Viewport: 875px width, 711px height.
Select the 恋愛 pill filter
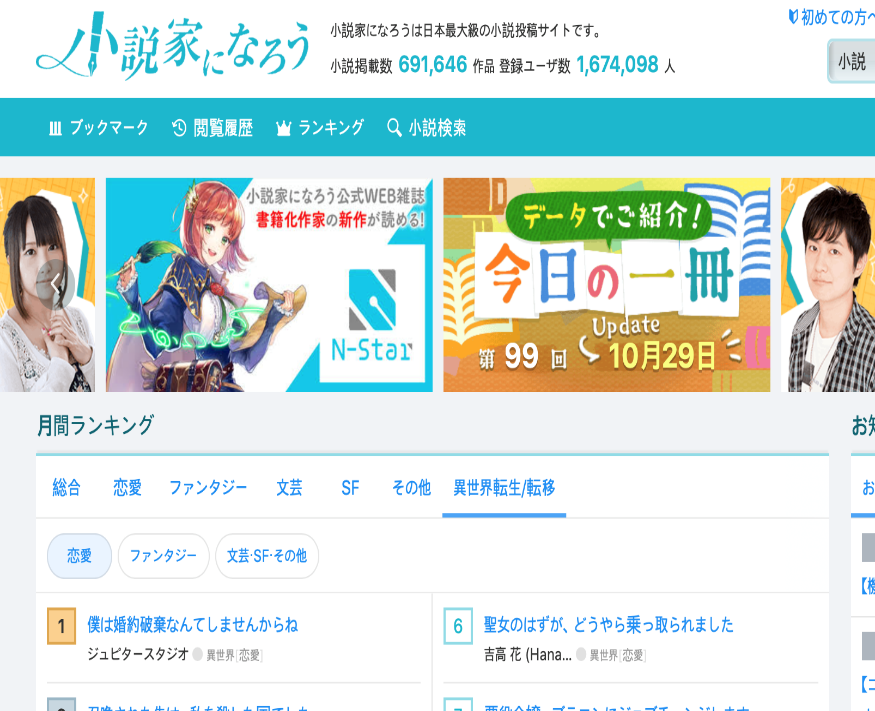coord(79,556)
